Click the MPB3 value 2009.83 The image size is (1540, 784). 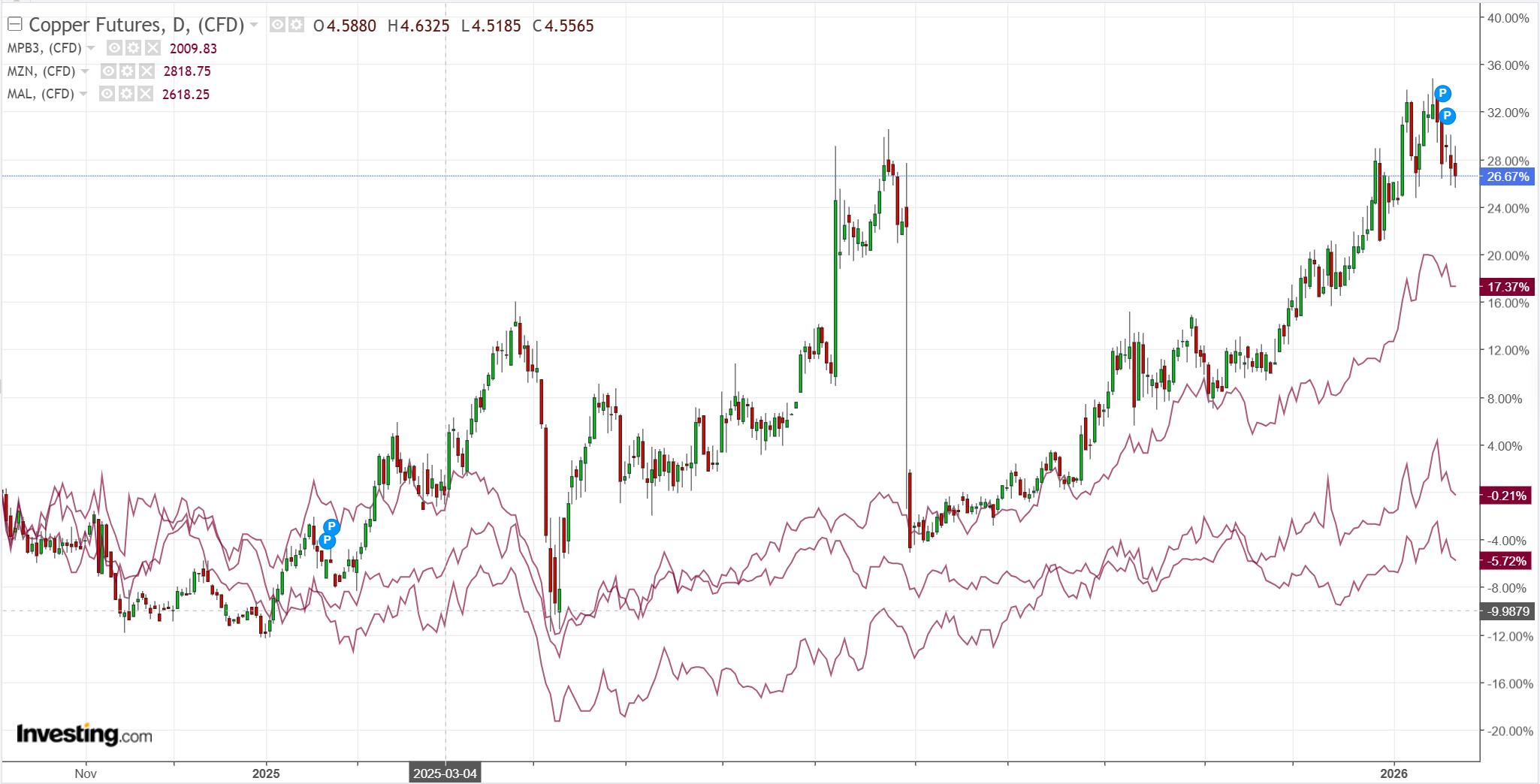(193, 49)
